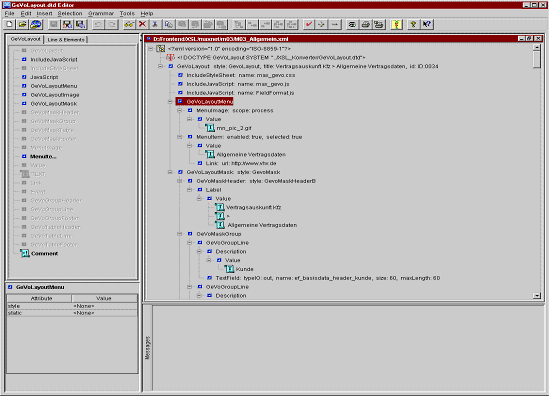Click the yellow question mark Help icon
The image size is (549, 396).
[413, 24]
